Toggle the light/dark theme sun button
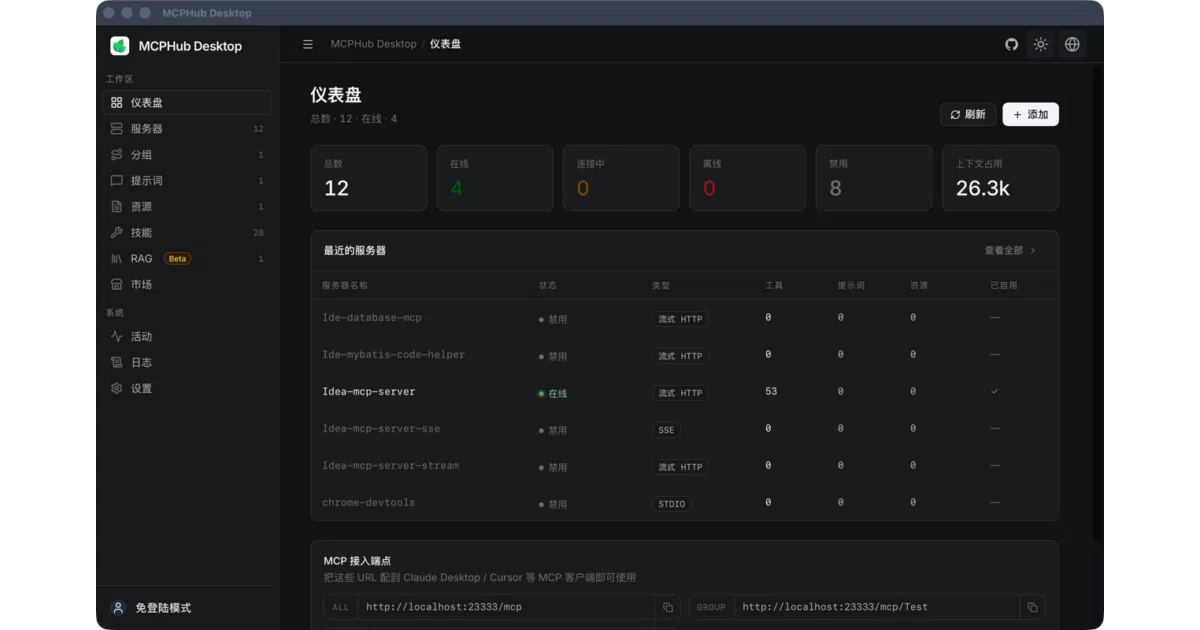The height and width of the screenshot is (630, 1200). 1041,44
